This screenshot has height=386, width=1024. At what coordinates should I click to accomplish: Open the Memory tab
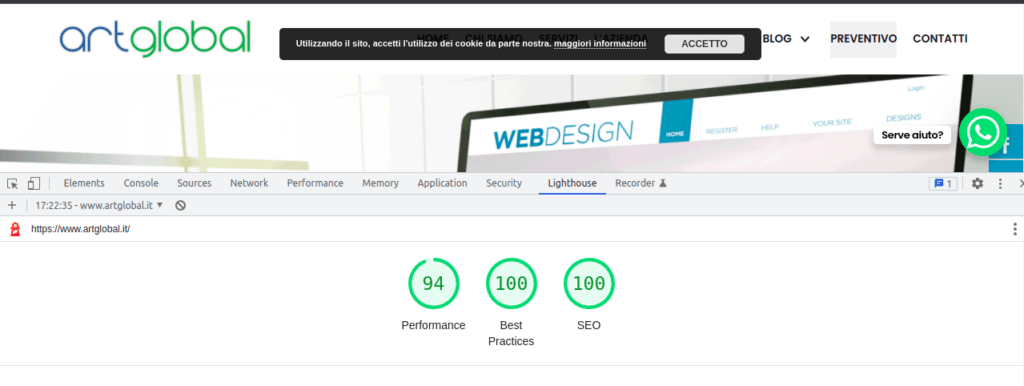(x=380, y=184)
